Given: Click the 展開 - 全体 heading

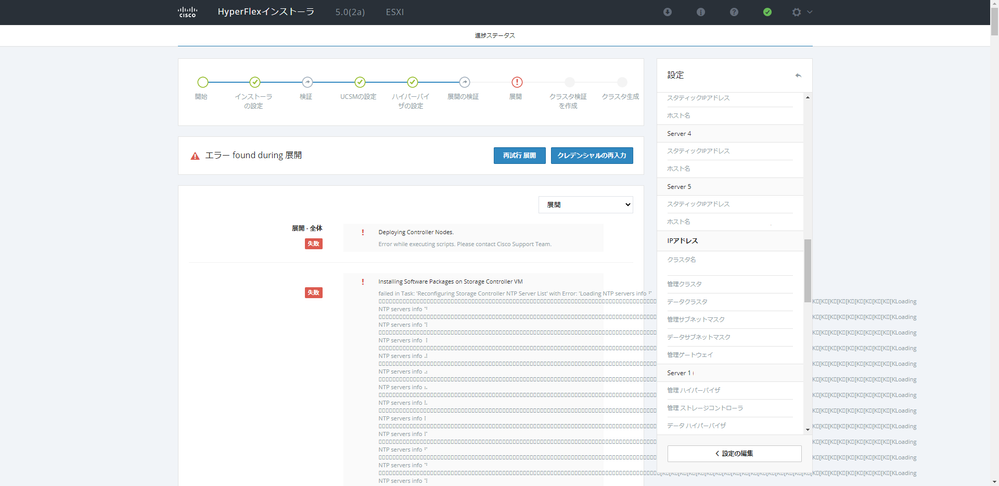Looking at the screenshot, I should click(307, 228).
